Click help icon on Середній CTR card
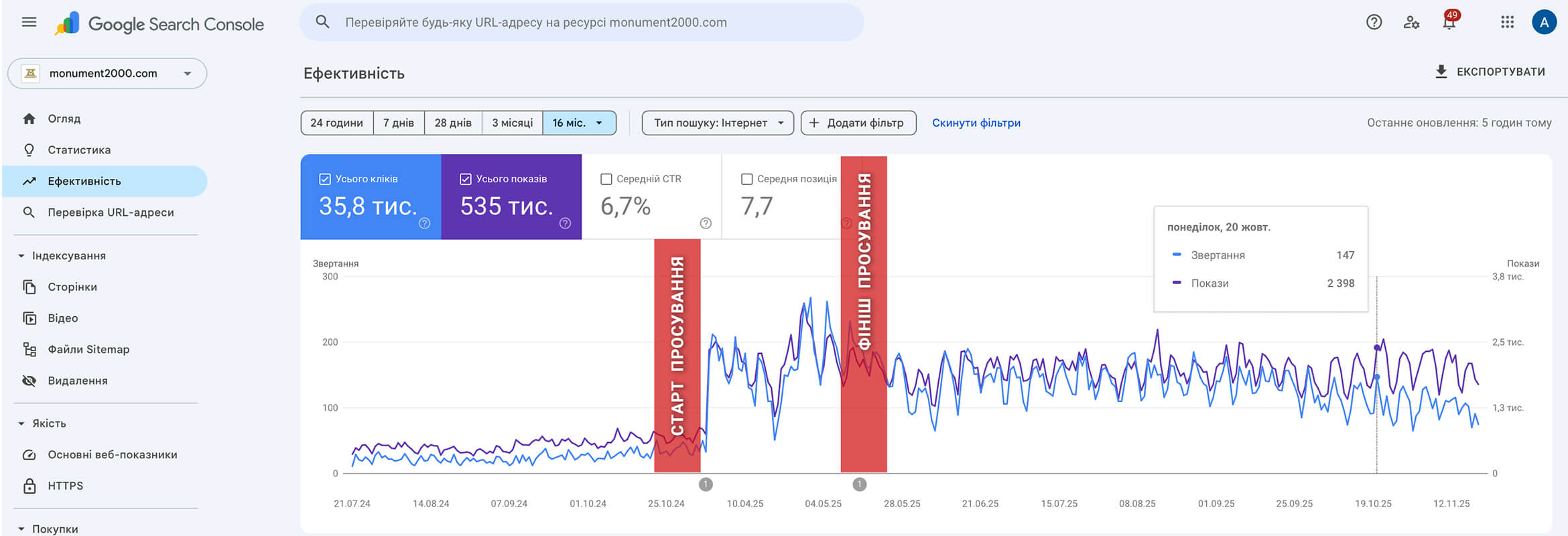Screen dimensions: 1568x536 coord(705,223)
